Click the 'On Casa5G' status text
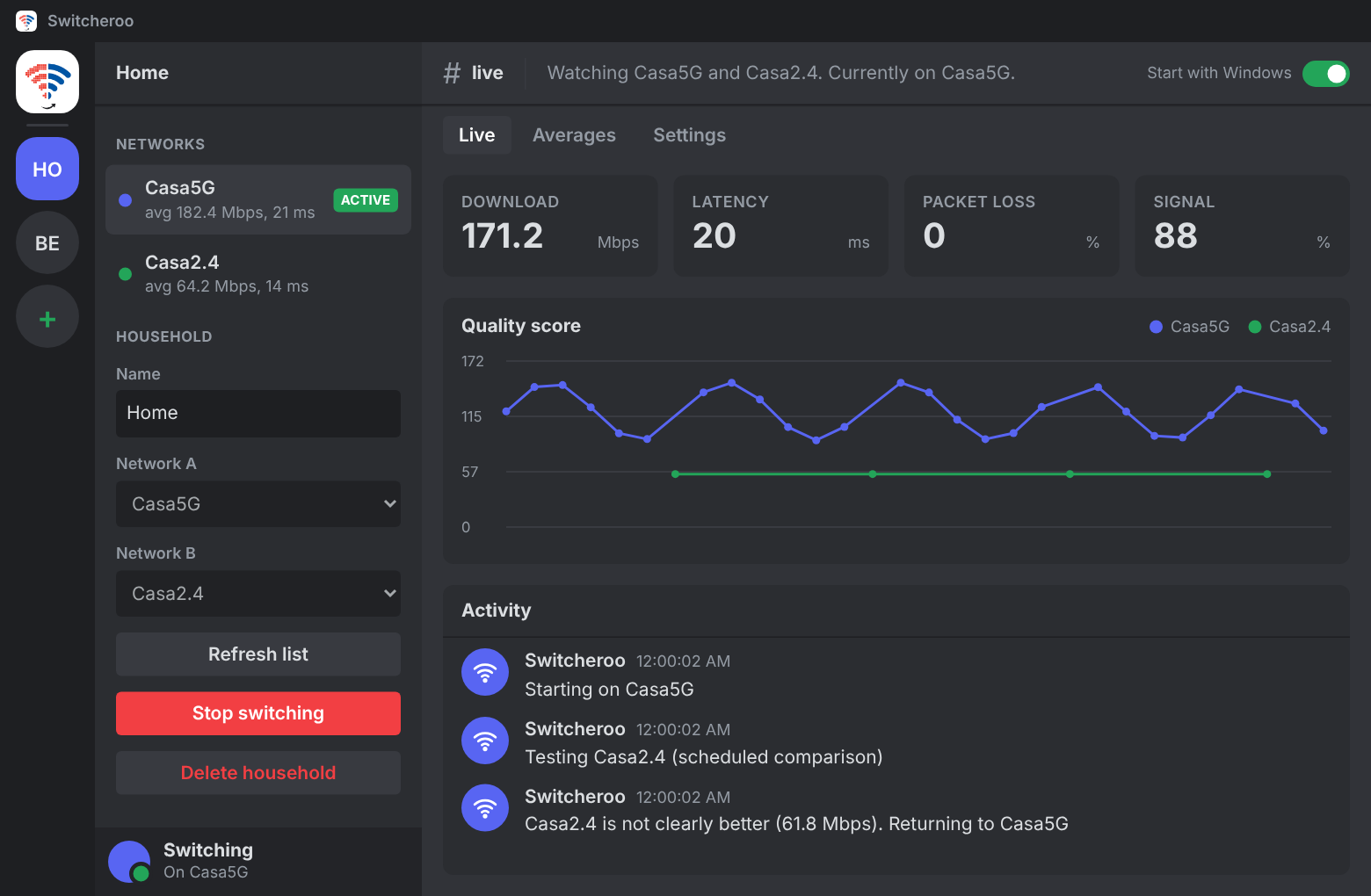The width and height of the screenshot is (1371, 896). (206, 872)
